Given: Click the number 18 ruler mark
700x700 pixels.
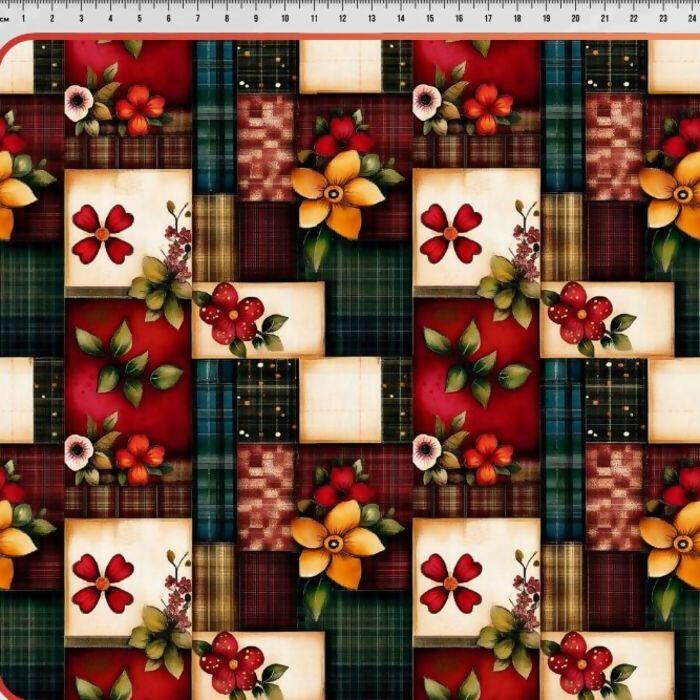Looking at the screenshot, I should [519, 18].
